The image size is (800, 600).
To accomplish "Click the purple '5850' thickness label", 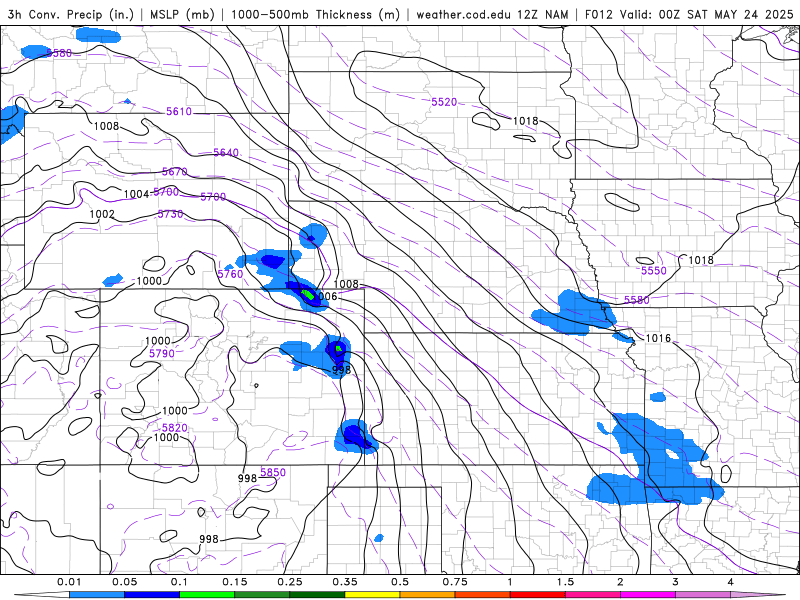I will click(273, 472).
